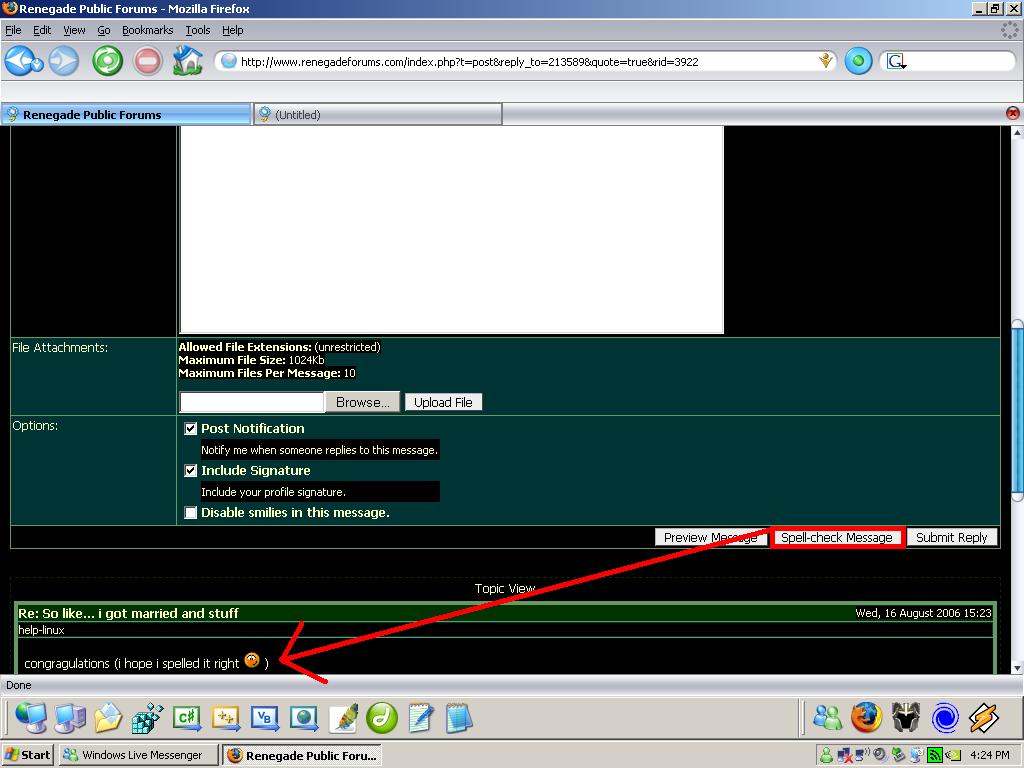Enable Disable smilies in this message

pos(191,513)
